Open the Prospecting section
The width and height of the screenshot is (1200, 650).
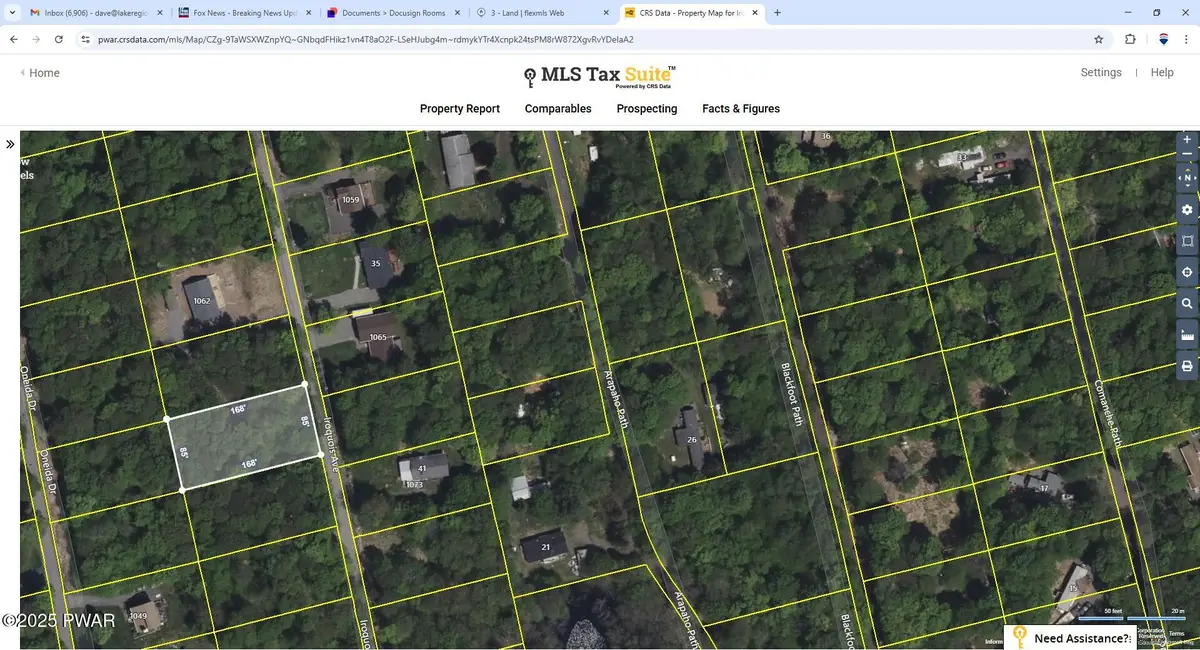pyautogui.click(x=646, y=109)
